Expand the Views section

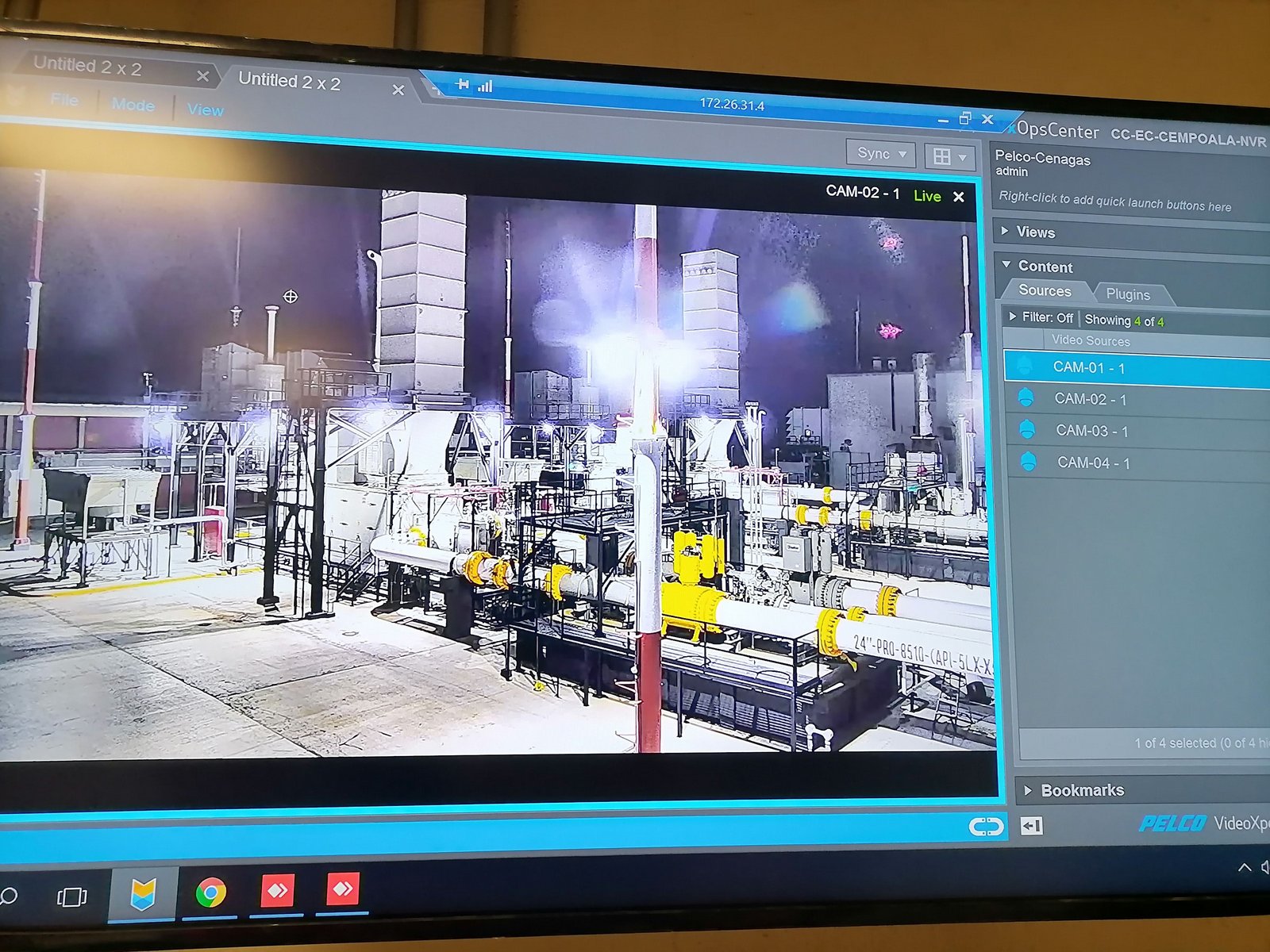1035,232
